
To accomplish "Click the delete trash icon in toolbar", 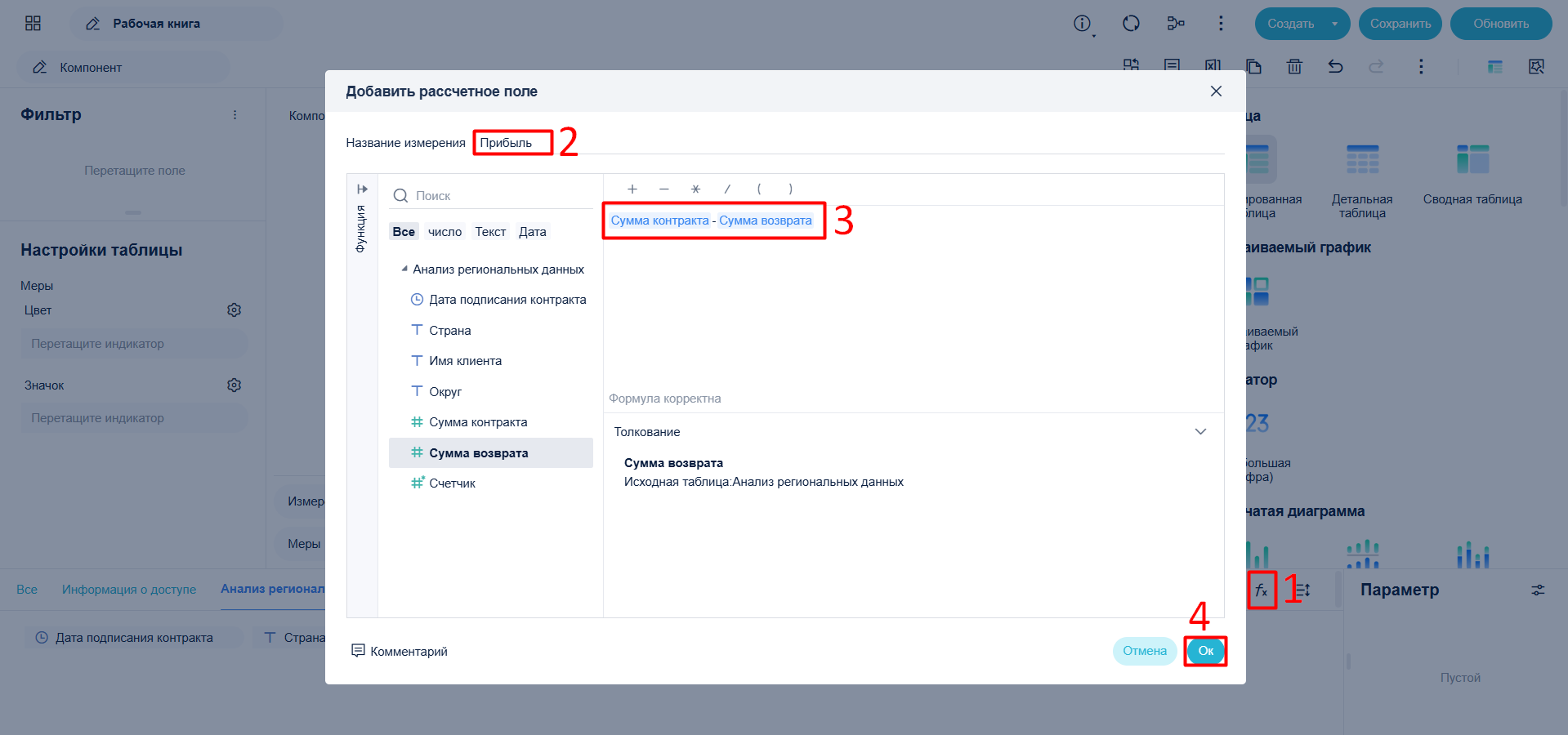I will (1294, 67).
